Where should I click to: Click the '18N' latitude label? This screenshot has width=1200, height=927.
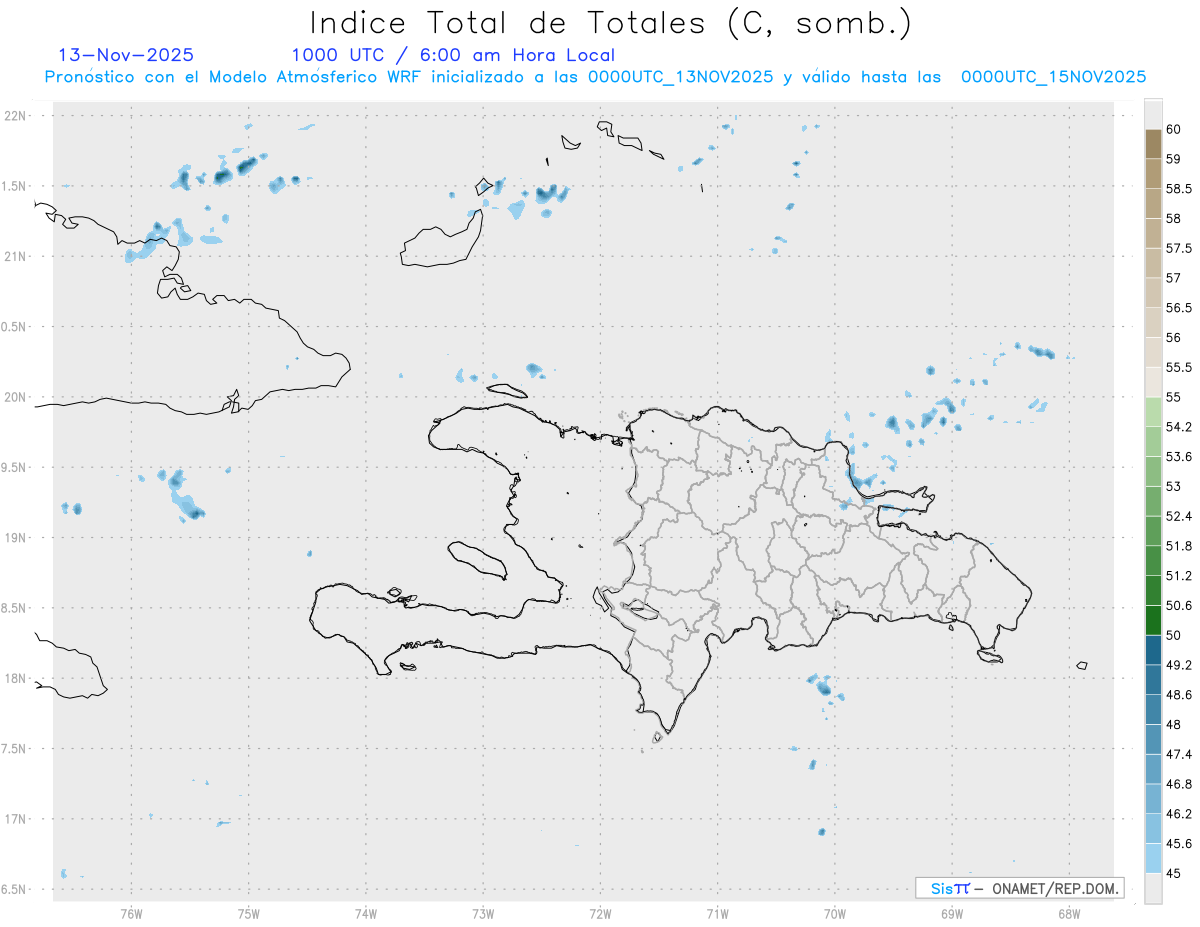coord(16,679)
